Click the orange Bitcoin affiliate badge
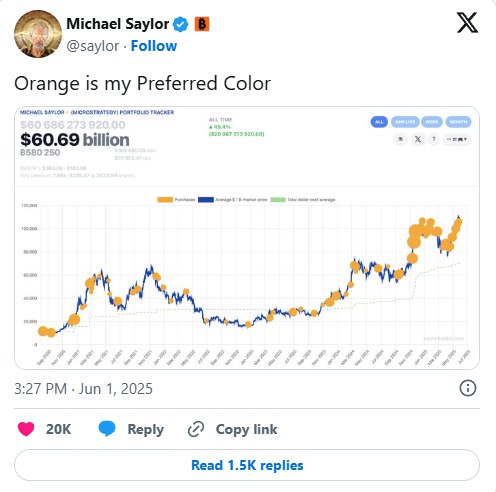 (x=202, y=24)
